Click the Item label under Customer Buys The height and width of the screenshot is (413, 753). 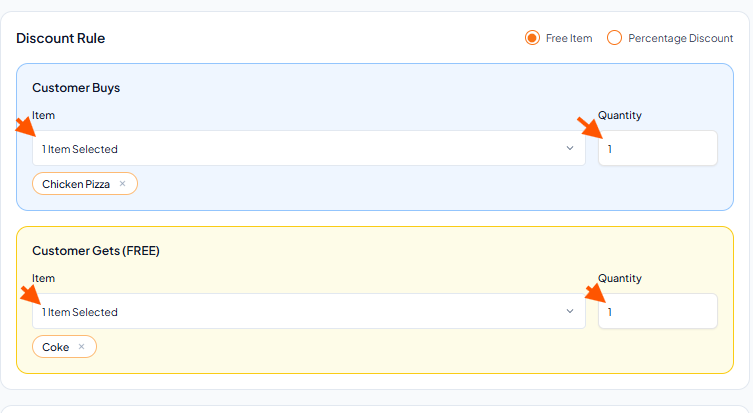click(43, 115)
